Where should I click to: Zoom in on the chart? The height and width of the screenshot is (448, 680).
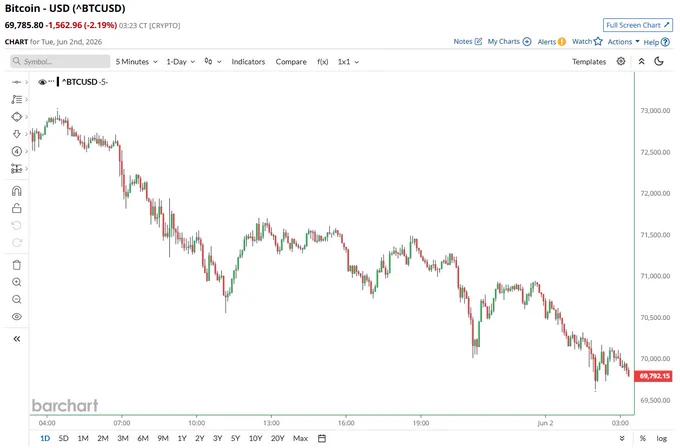click(16, 282)
